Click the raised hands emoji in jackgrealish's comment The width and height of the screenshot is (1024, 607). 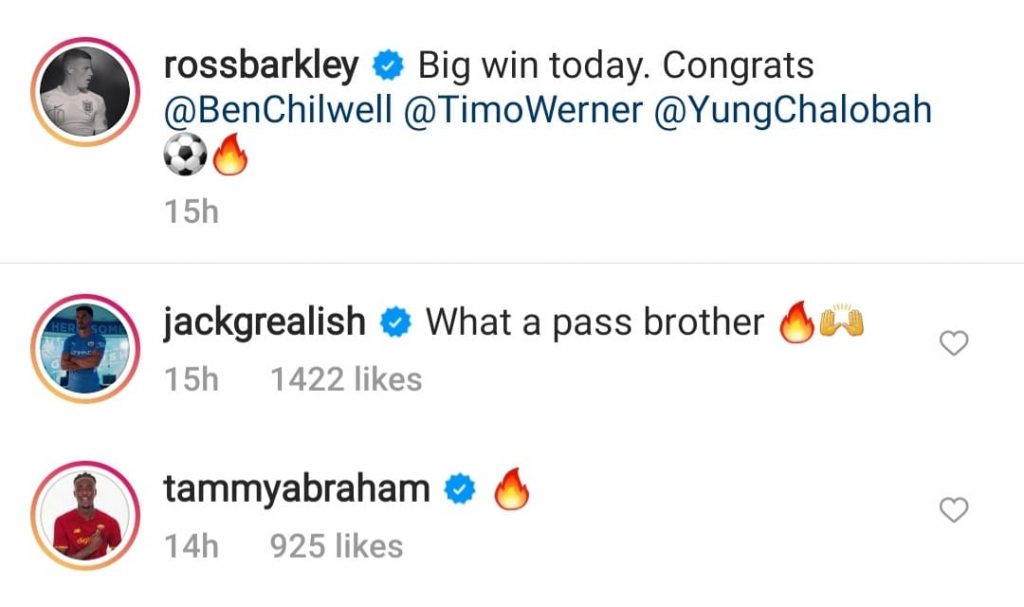pos(842,321)
